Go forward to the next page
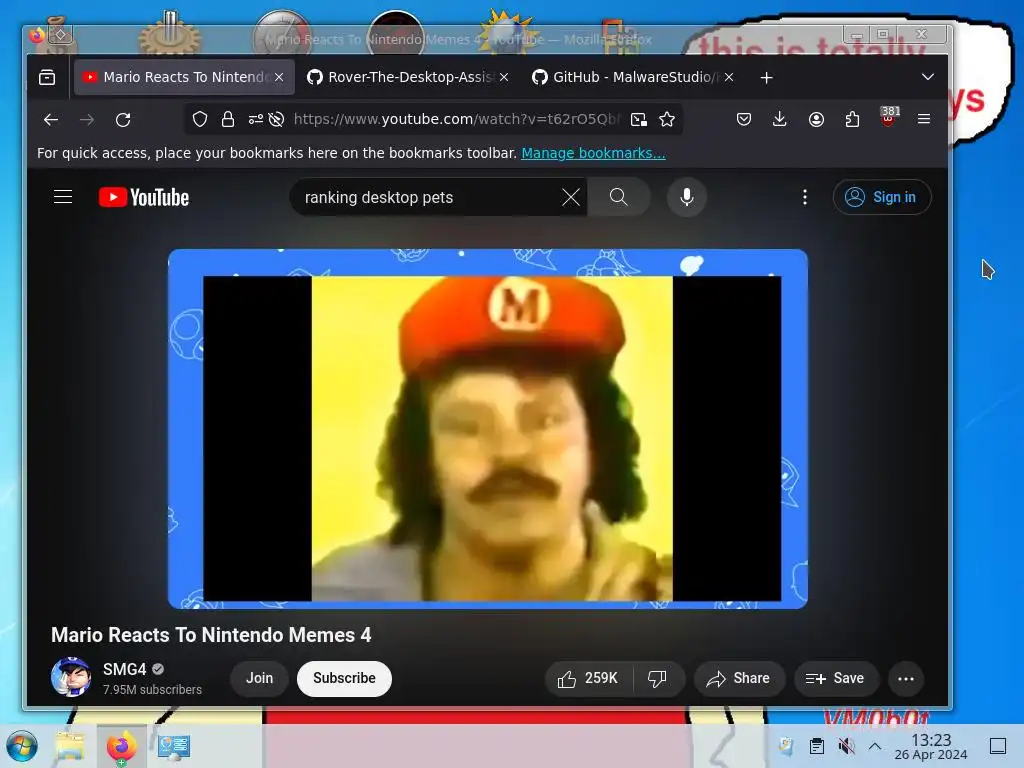Screen dimensions: 1024x768 point(87,120)
